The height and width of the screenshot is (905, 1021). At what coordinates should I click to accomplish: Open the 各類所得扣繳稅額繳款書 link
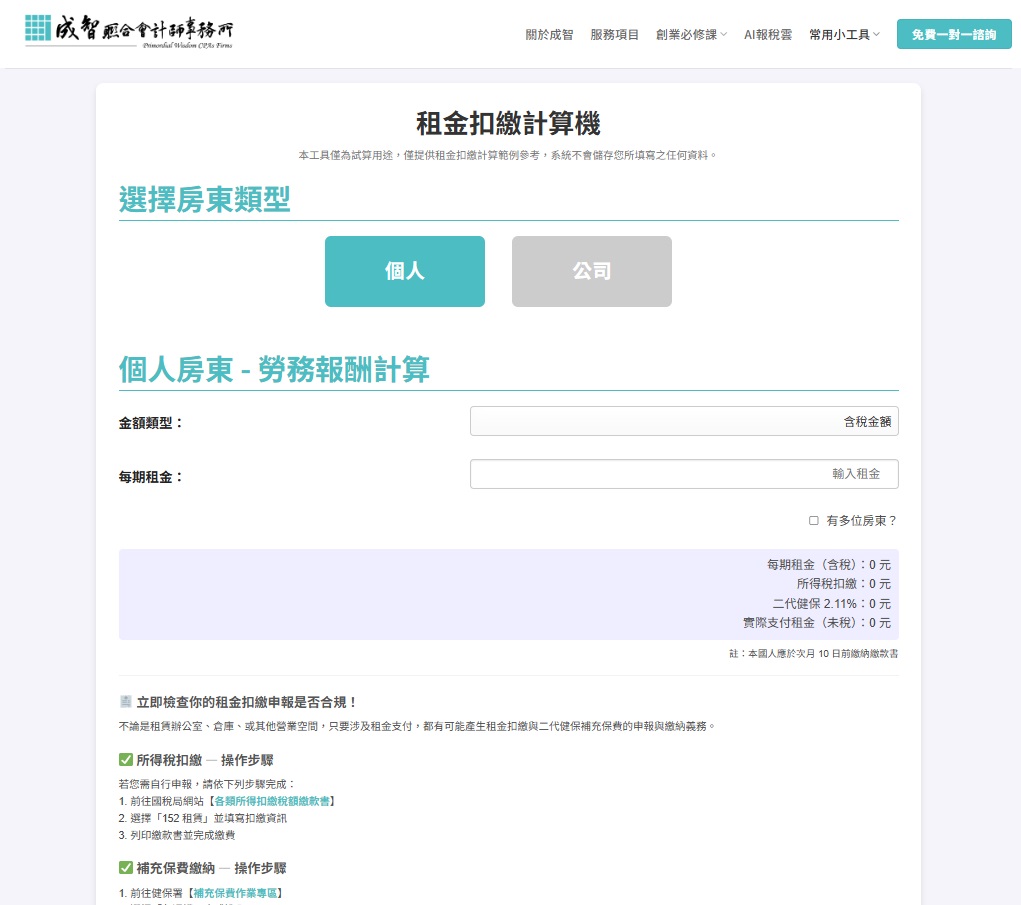tap(272, 802)
